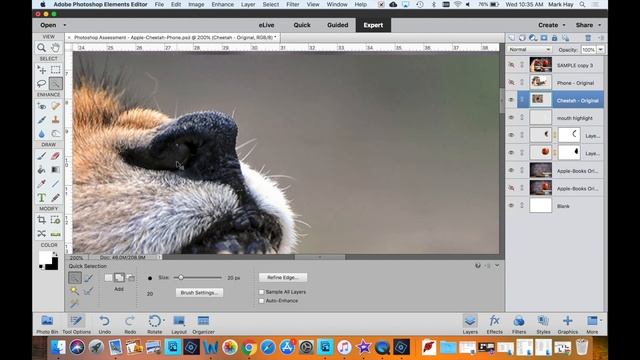Select the Rectangular Marquee tool

pos(56,70)
